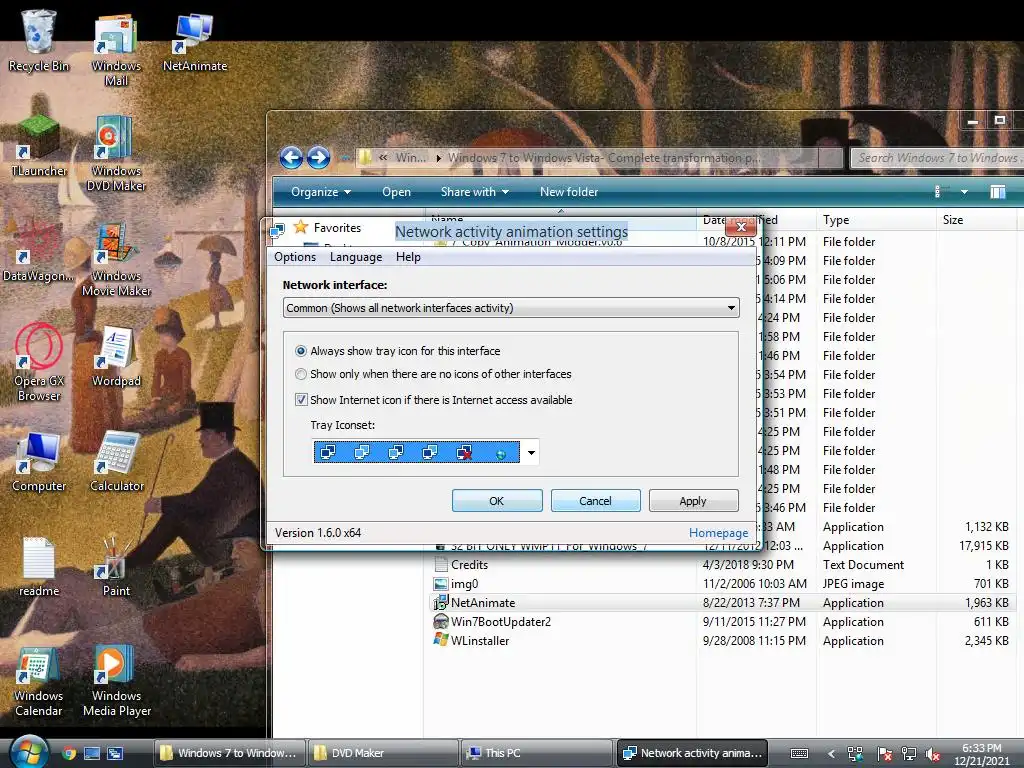This screenshot has height=768, width=1024.
Task: Switch to Windows 7 to Windows taskbar button
Action: [x=229, y=753]
